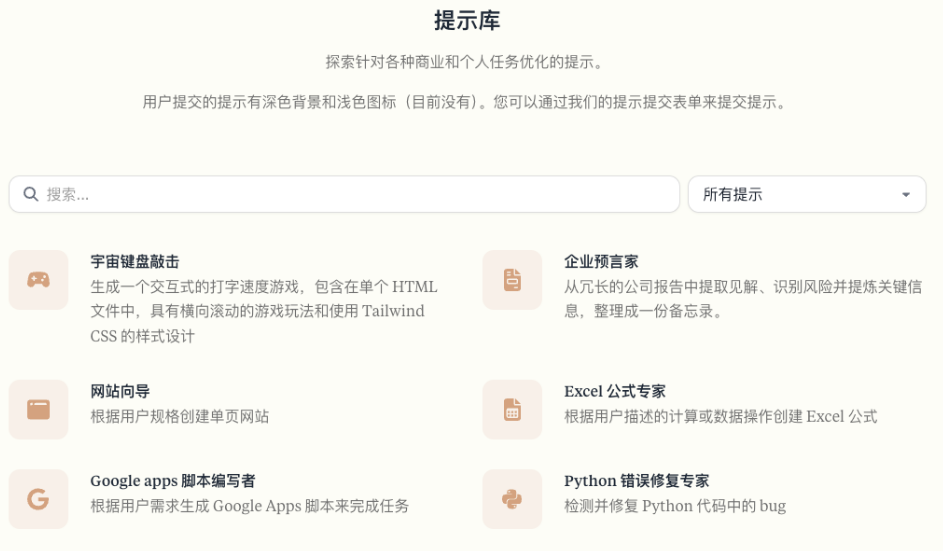Image resolution: width=943 pixels, height=551 pixels.
Task: Click the description text under 网站向导
Action: pos(180,417)
